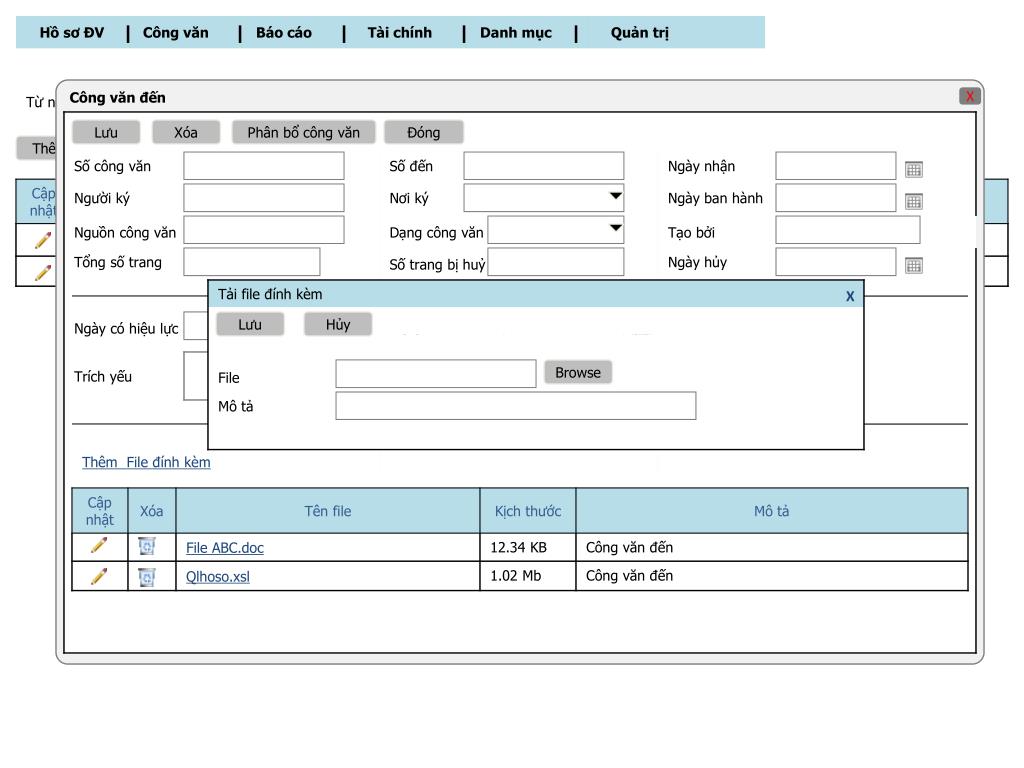Viewport: 1024px width, 768px height.
Task: Focus the Ngày ban hành date field
Action: coord(836,198)
